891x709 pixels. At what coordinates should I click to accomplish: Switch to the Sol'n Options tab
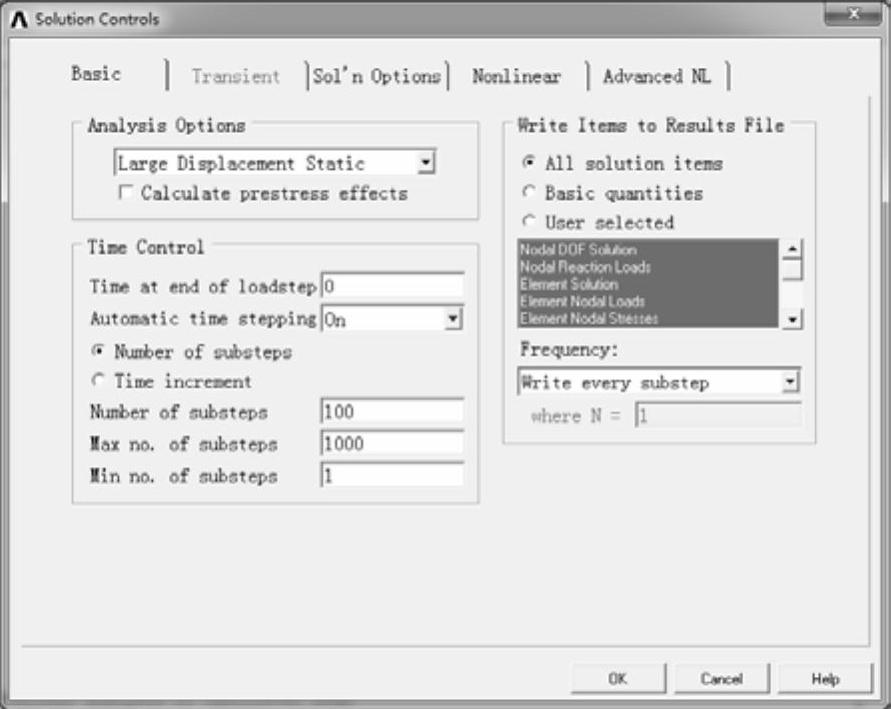pos(377,76)
